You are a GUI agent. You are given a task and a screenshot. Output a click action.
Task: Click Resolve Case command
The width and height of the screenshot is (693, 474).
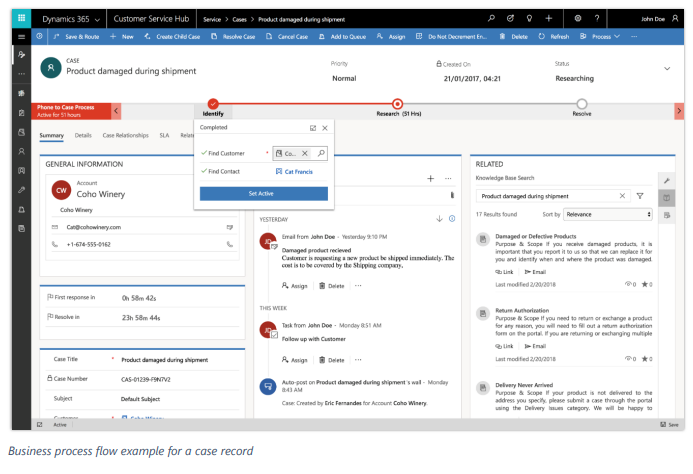233,37
